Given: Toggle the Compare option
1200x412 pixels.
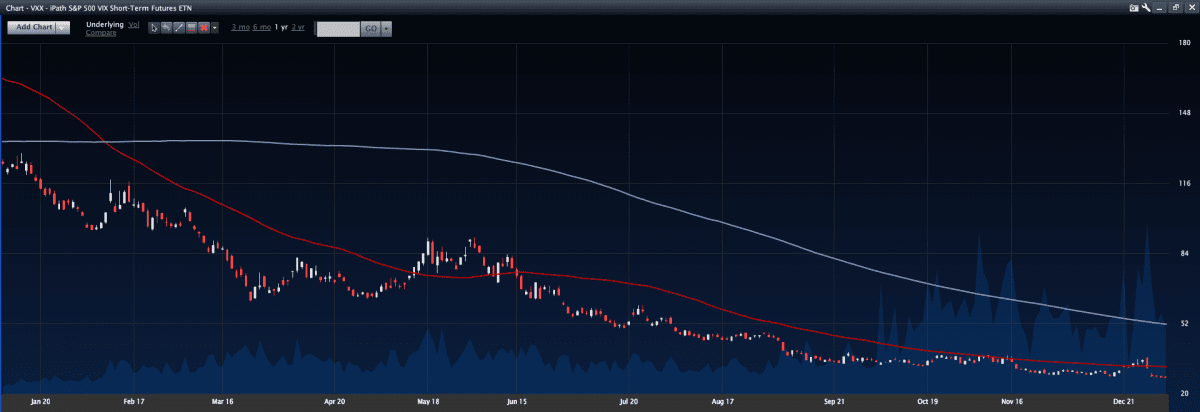Looking at the screenshot, I should click(x=101, y=32).
